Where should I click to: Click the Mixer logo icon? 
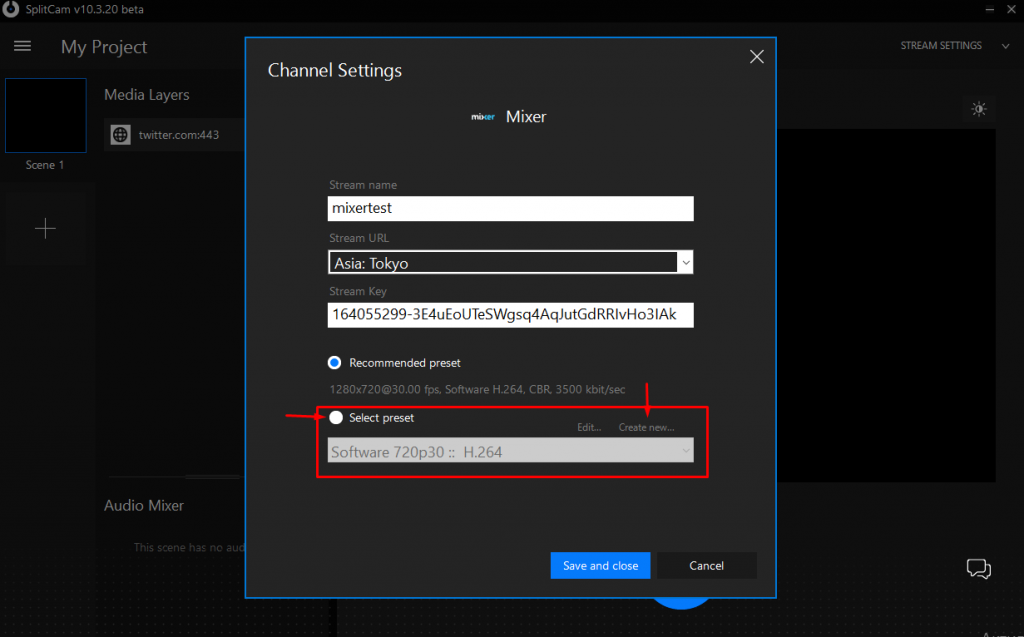click(483, 117)
